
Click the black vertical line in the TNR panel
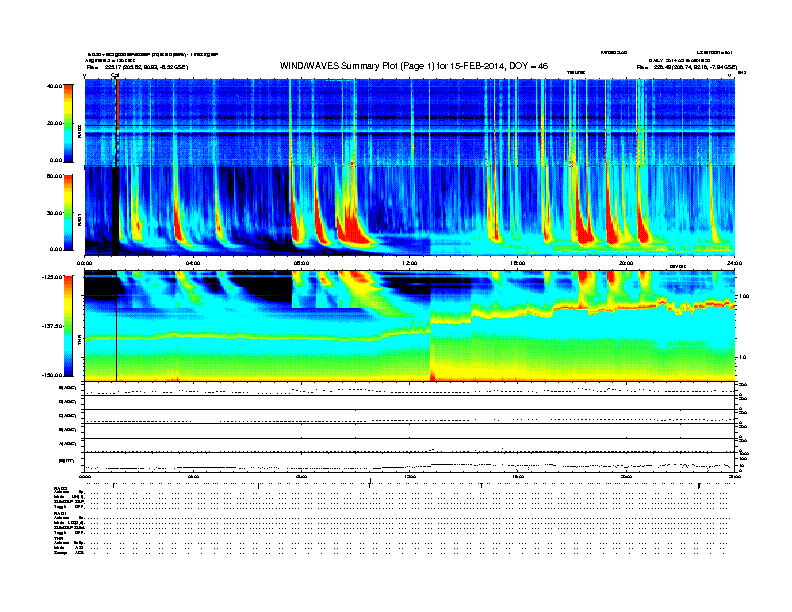[117, 326]
